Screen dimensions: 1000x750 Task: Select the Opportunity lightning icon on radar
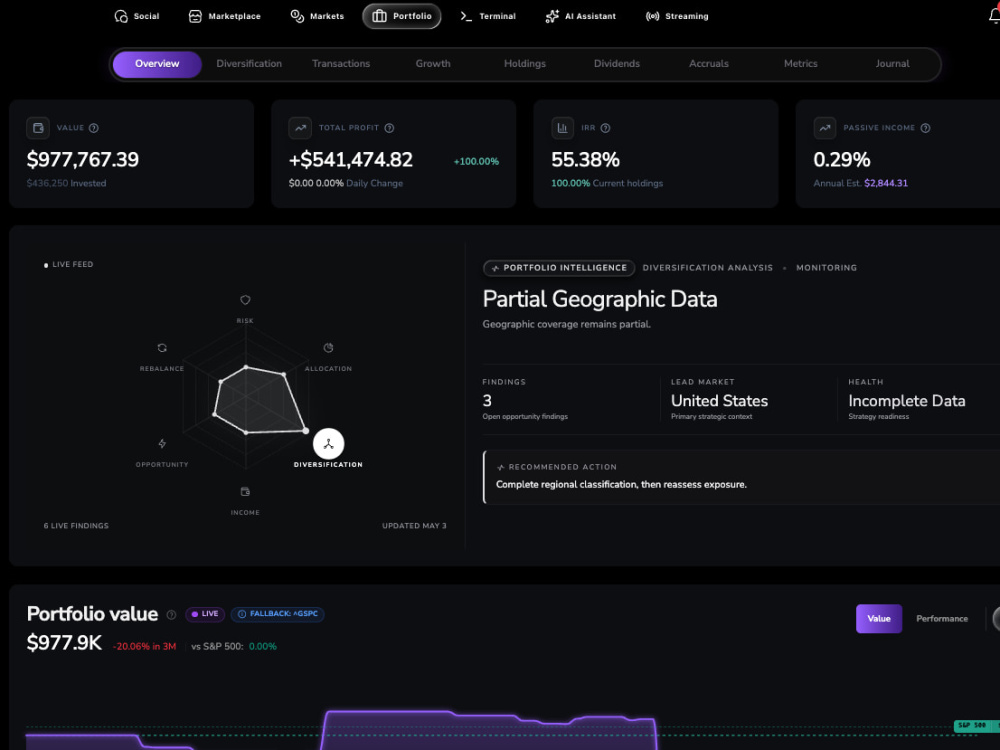click(162, 443)
